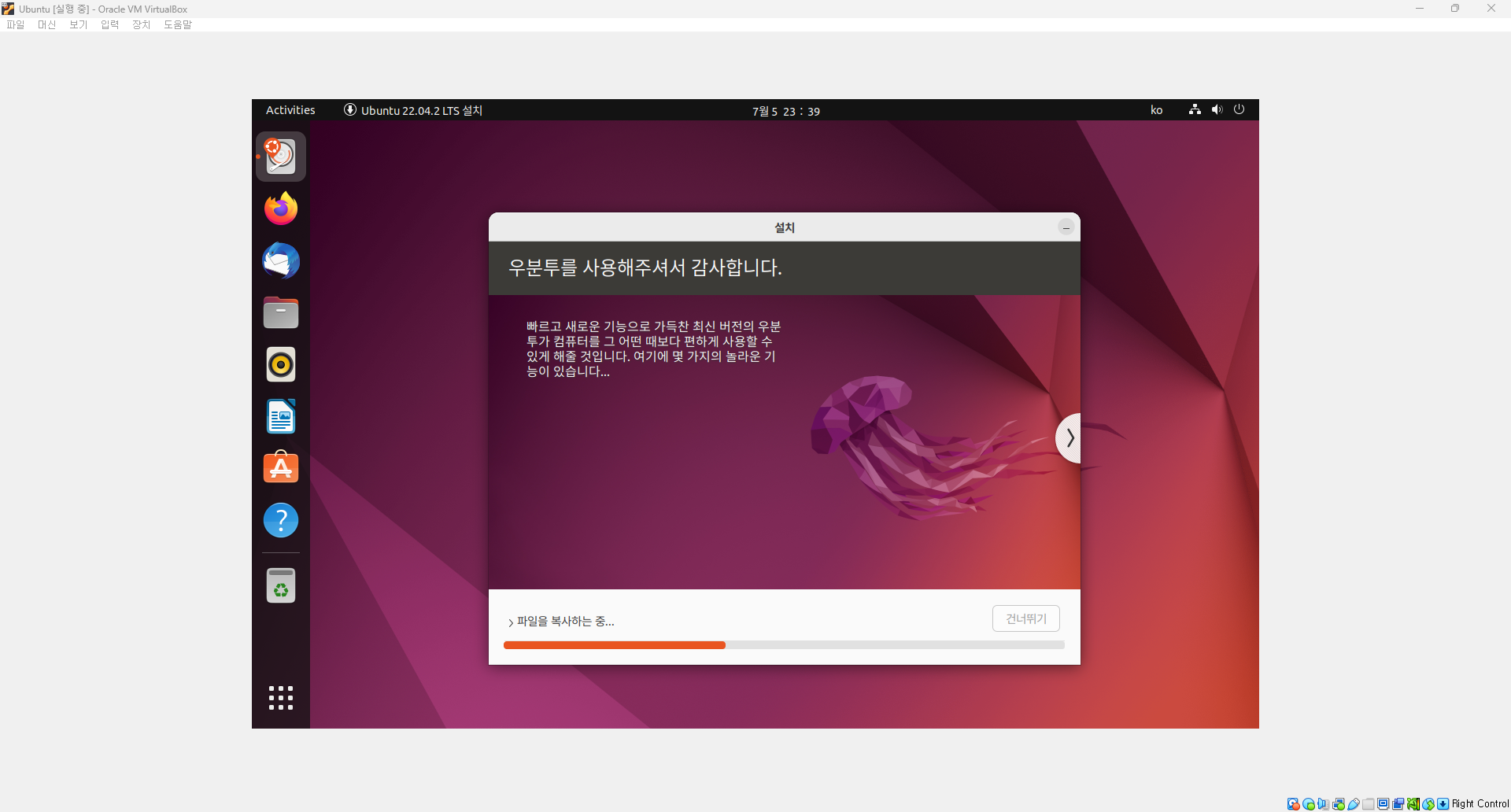This screenshot has width=1511, height=812.
Task: Click VirtualBox host key arrow indicator
Action: click(1443, 804)
